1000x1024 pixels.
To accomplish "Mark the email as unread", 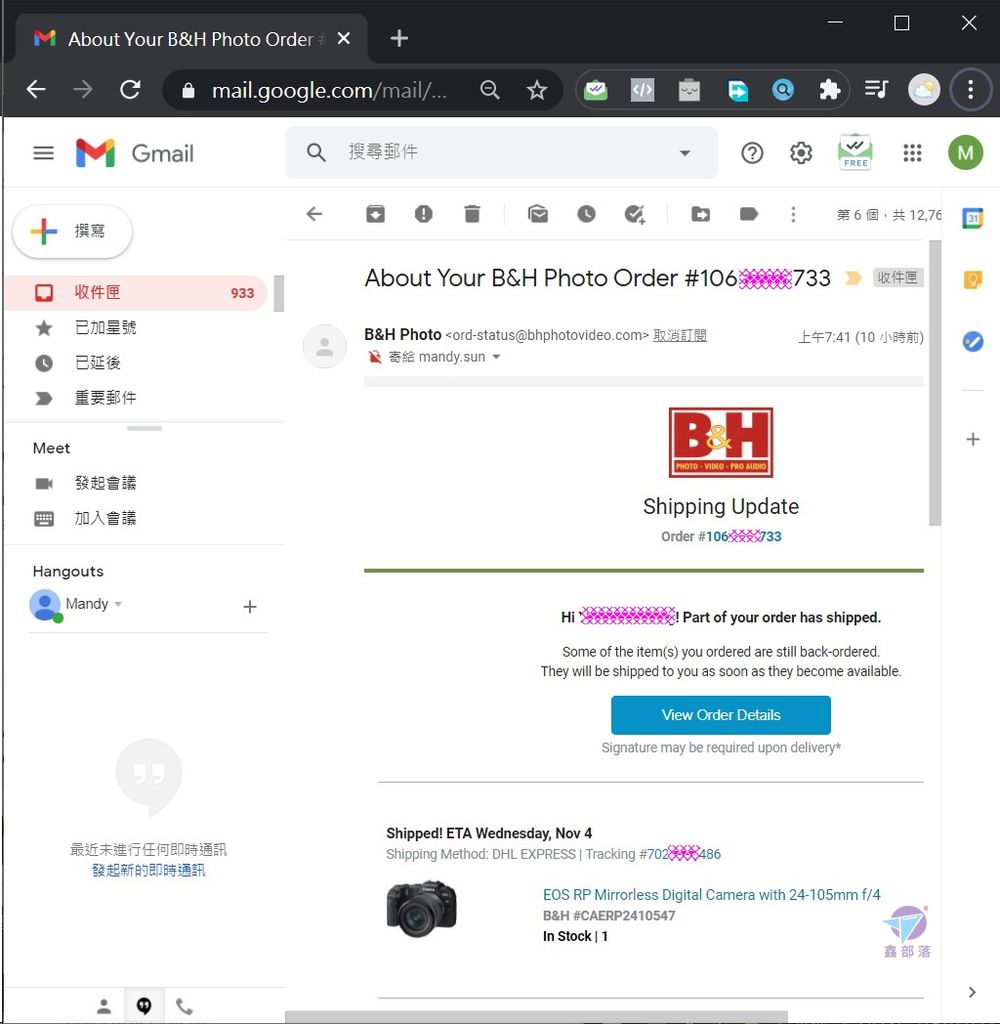I will coord(538,214).
